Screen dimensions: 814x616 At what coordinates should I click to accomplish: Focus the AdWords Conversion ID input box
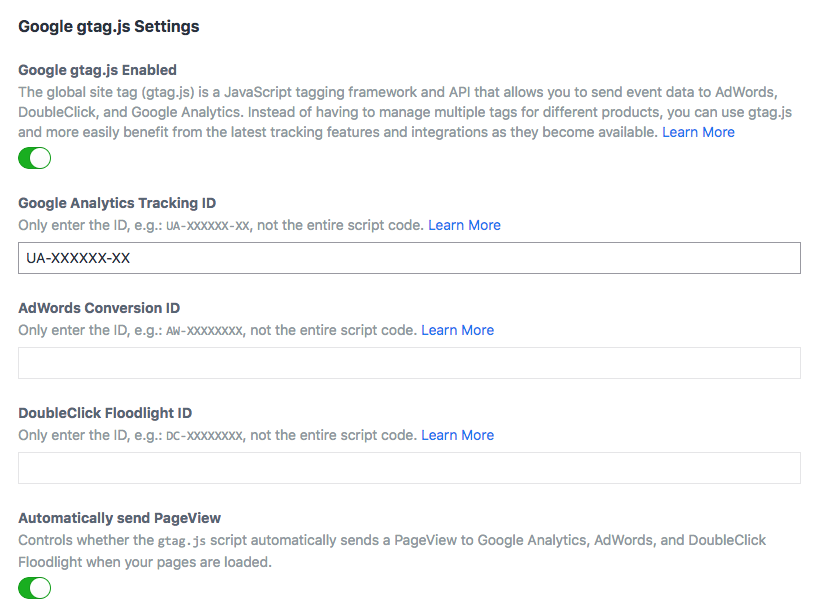tap(409, 363)
